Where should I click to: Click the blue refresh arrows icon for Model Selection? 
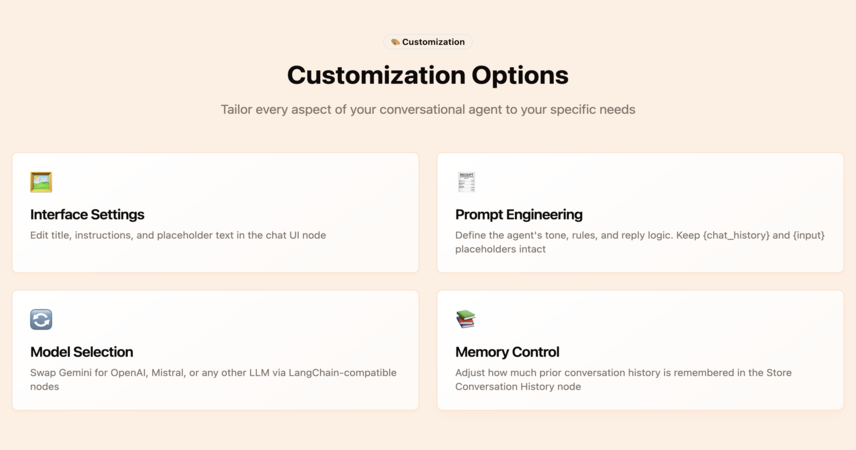tap(41, 319)
